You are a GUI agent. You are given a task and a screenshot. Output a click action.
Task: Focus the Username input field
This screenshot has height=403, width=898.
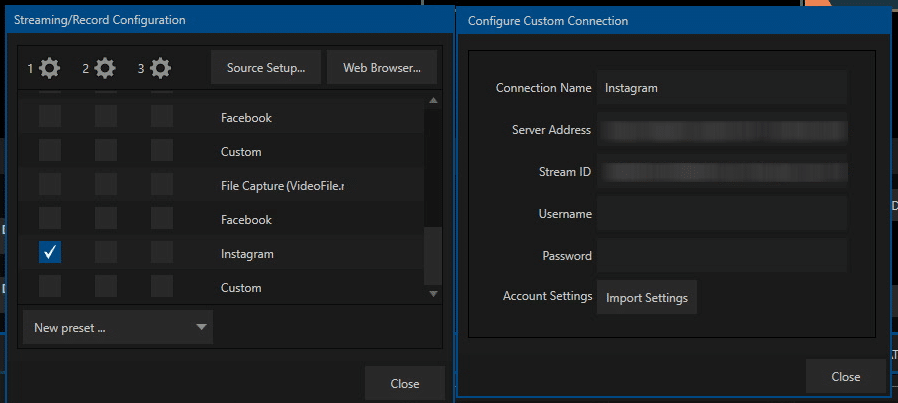point(721,214)
